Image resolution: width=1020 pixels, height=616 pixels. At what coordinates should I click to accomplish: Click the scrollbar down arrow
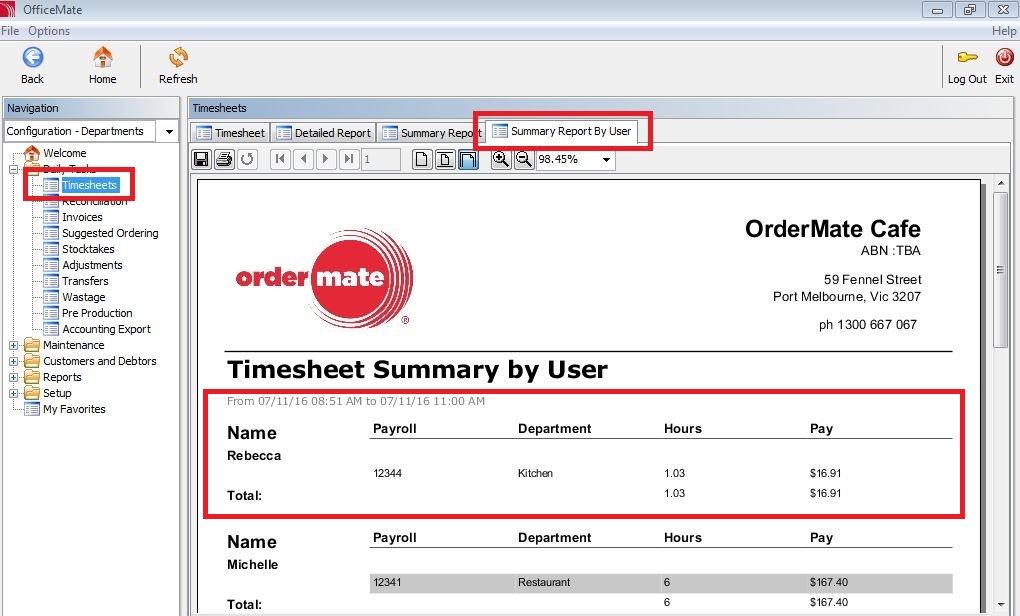coord(1000,604)
